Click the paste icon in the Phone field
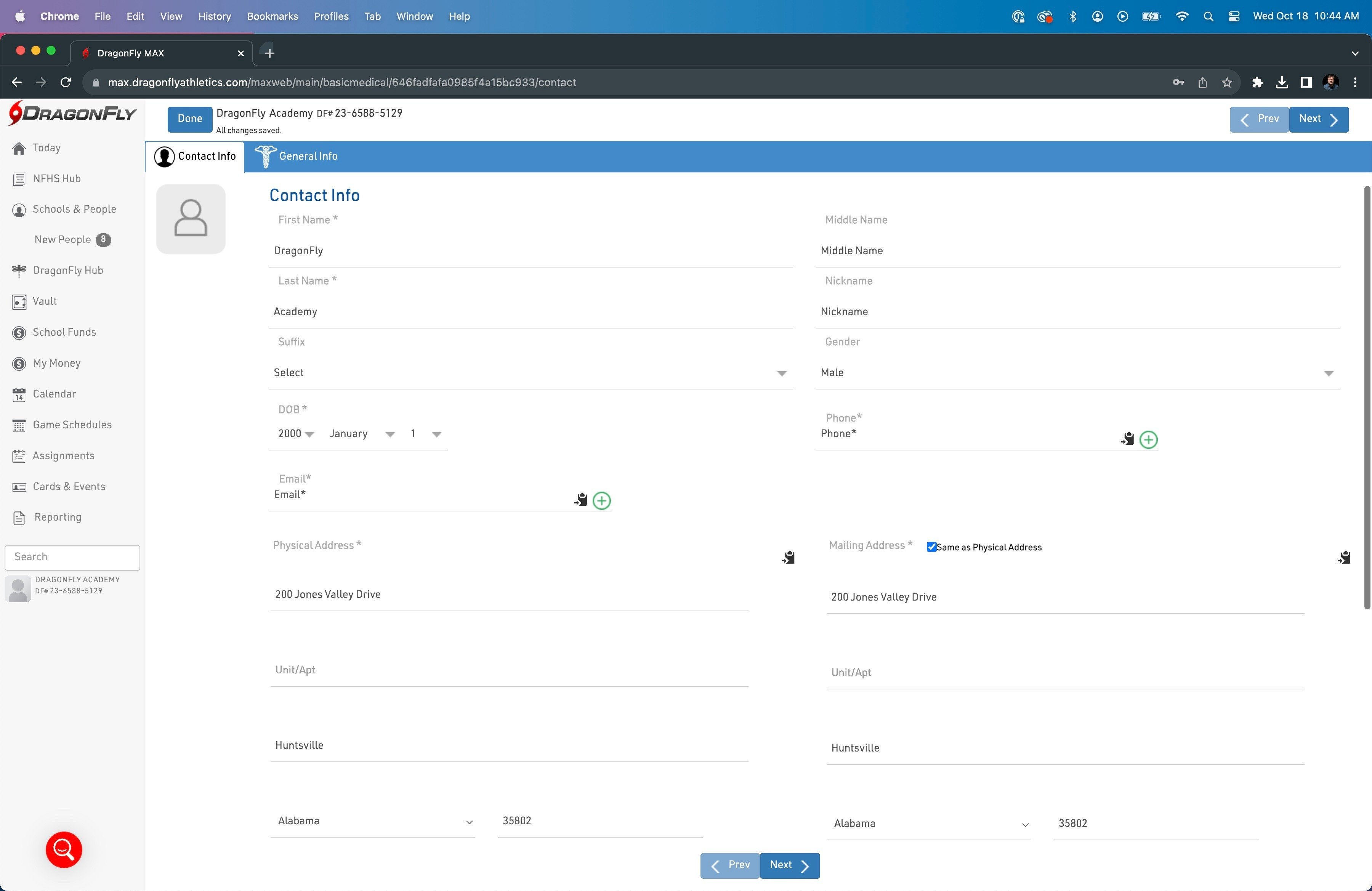This screenshot has height=891, width=1372. (x=1127, y=439)
